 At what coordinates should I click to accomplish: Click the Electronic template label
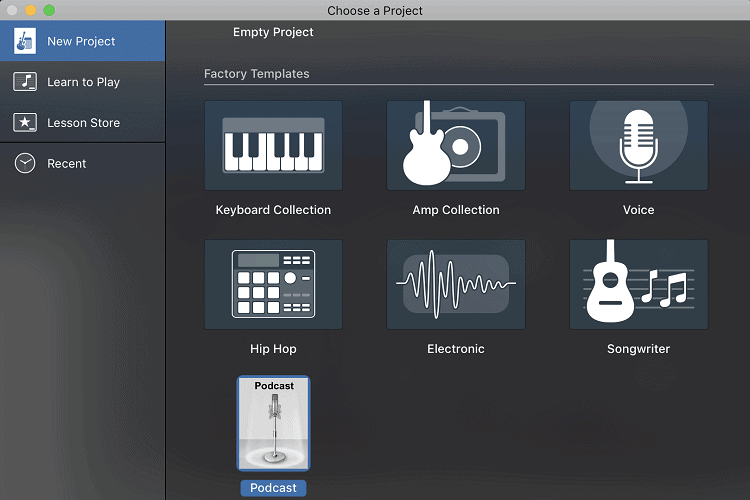pyautogui.click(x=456, y=349)
